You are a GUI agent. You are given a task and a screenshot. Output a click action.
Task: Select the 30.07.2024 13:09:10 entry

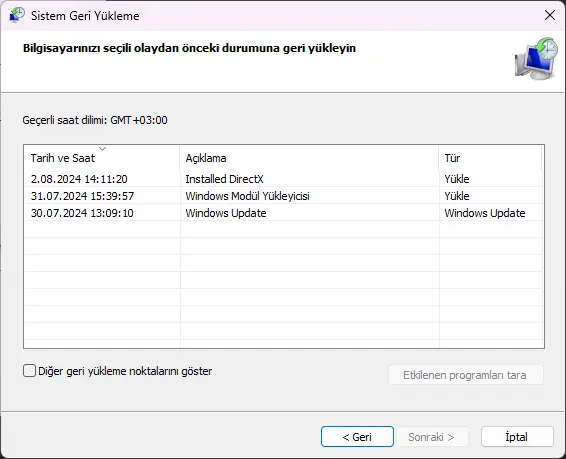[x=82, y=213]
